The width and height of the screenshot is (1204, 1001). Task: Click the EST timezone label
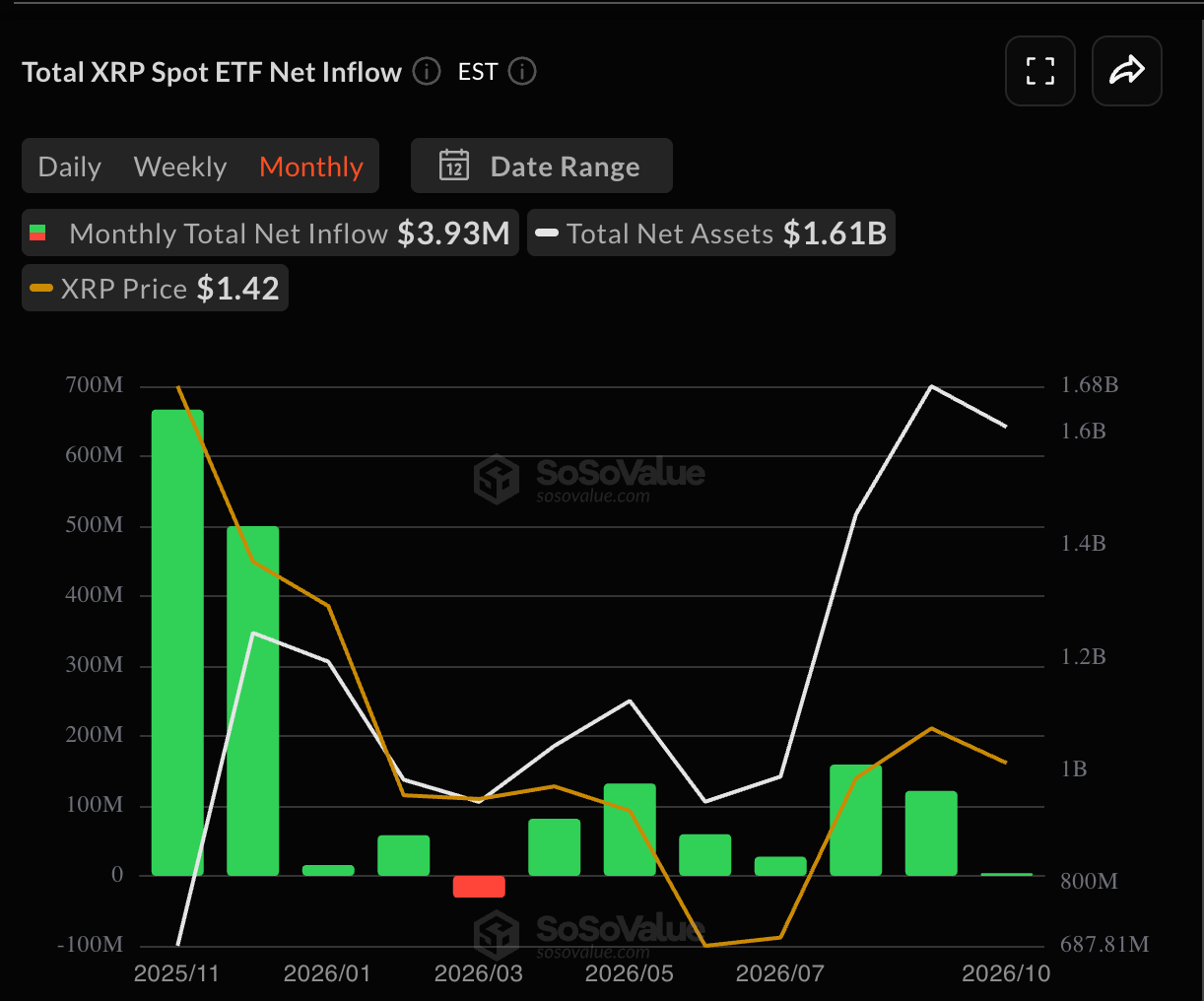click(478, 72)
